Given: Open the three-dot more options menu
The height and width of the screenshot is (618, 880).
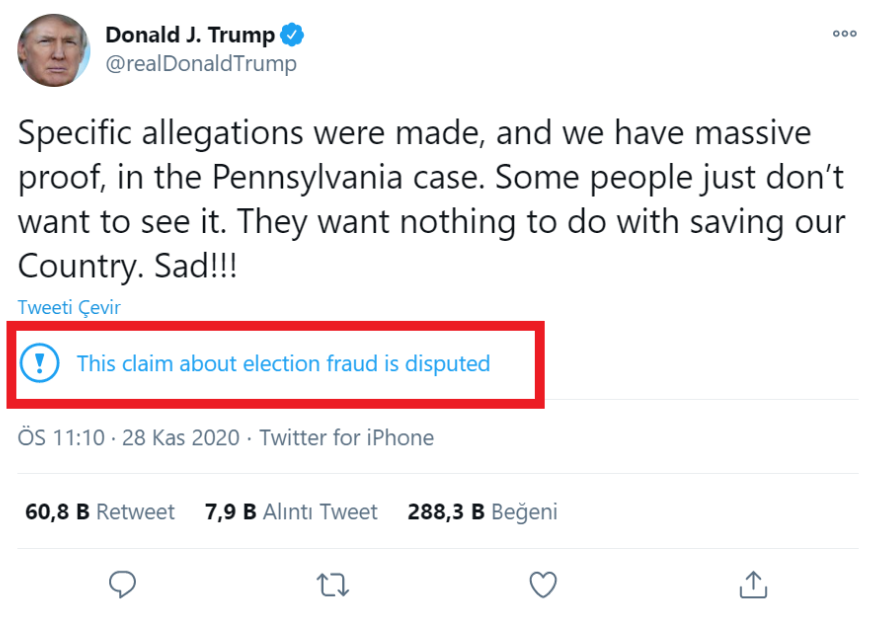Looking at the screenshot, I should coord(844,34).
